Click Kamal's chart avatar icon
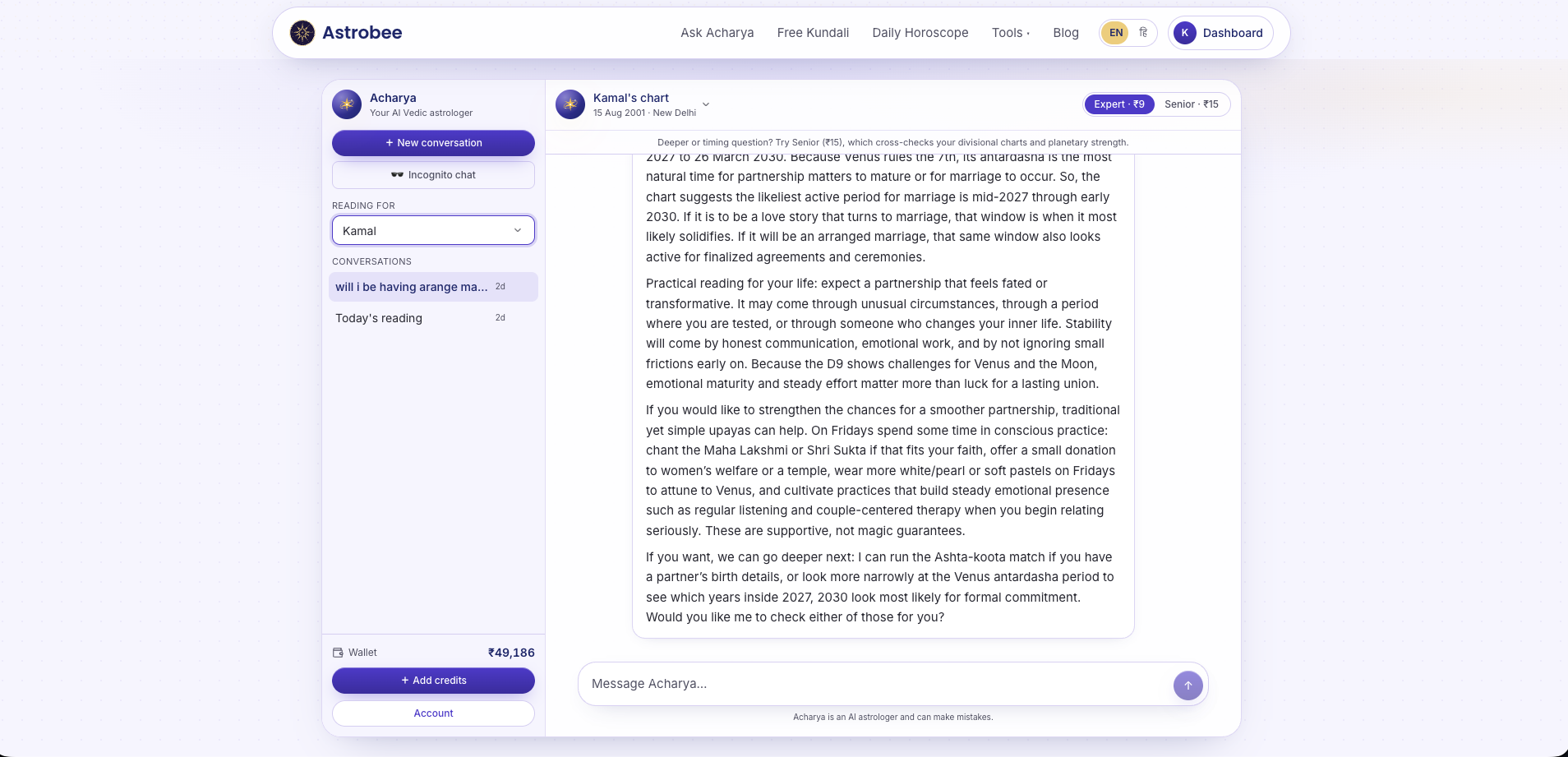 (570, 104)
